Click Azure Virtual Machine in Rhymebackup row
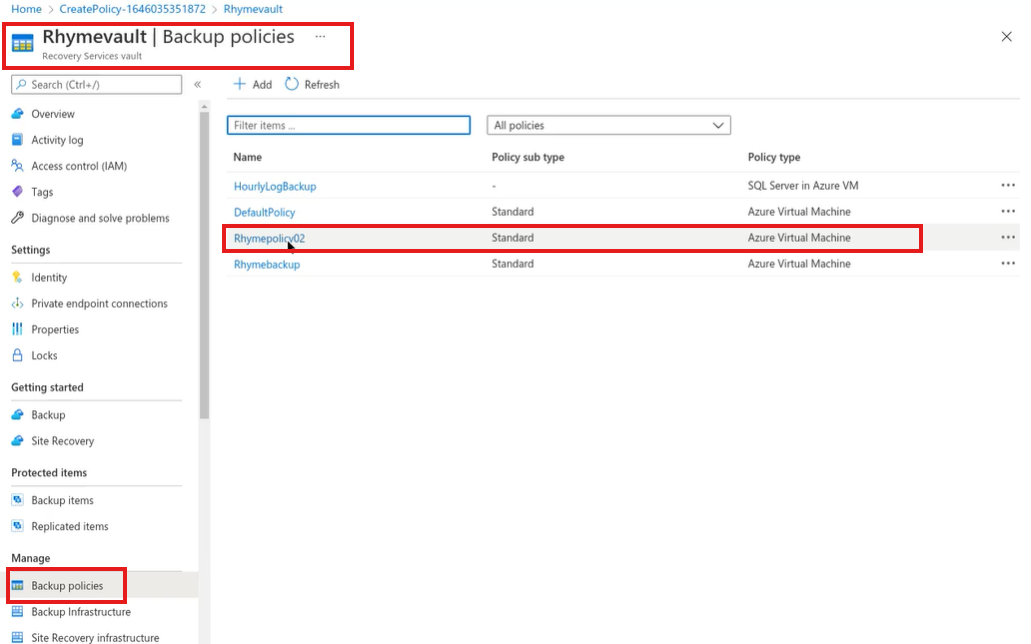The width and height of the screenshot is (1031, 644). 799,263
